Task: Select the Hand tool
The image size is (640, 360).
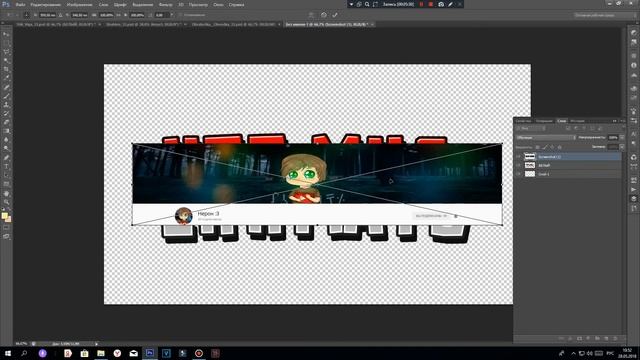Action: click(6, 193)
